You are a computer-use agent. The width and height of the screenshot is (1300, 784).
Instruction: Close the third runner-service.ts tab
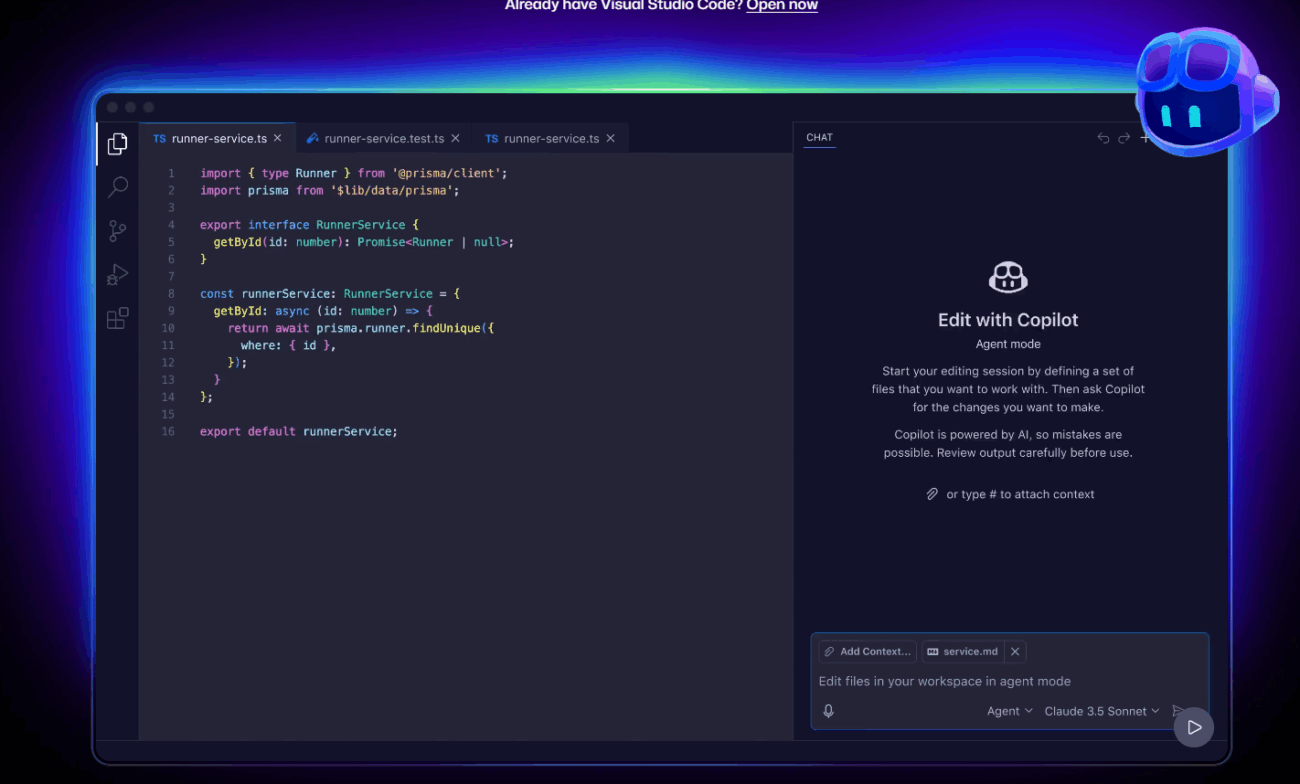610,138
